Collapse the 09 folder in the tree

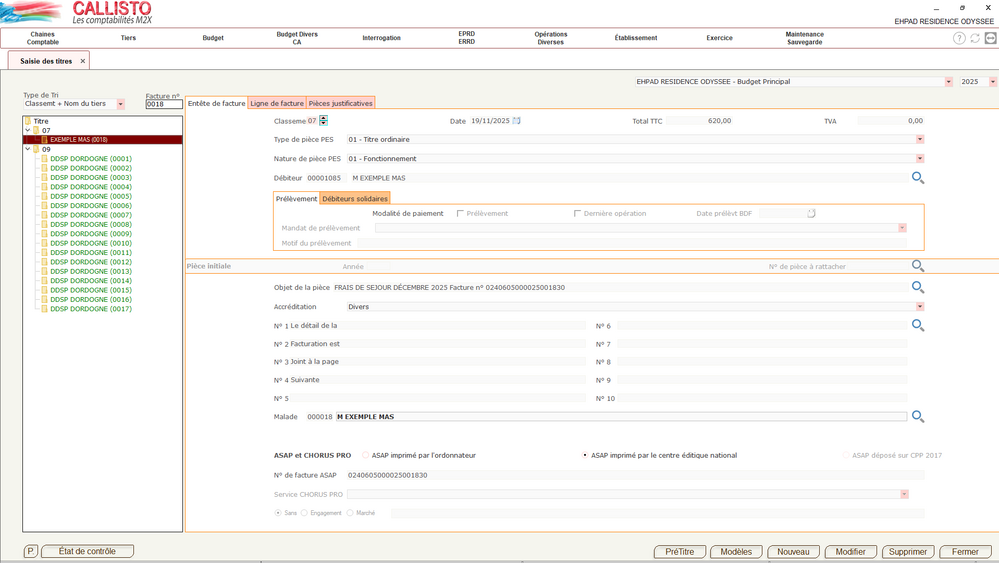pos(28,150)
